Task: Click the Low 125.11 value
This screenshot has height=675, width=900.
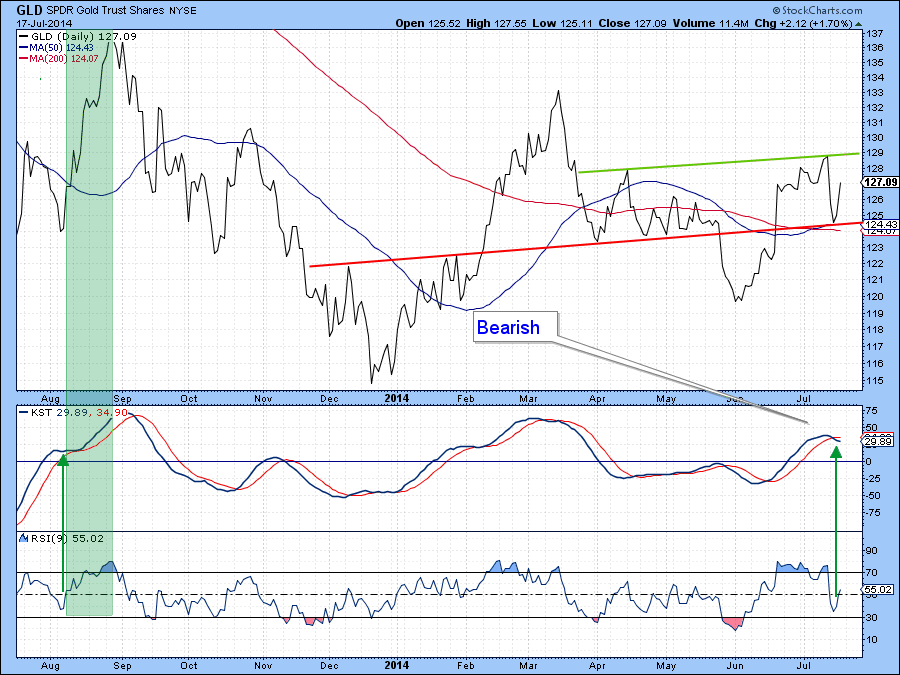Action: pos(562,24)
